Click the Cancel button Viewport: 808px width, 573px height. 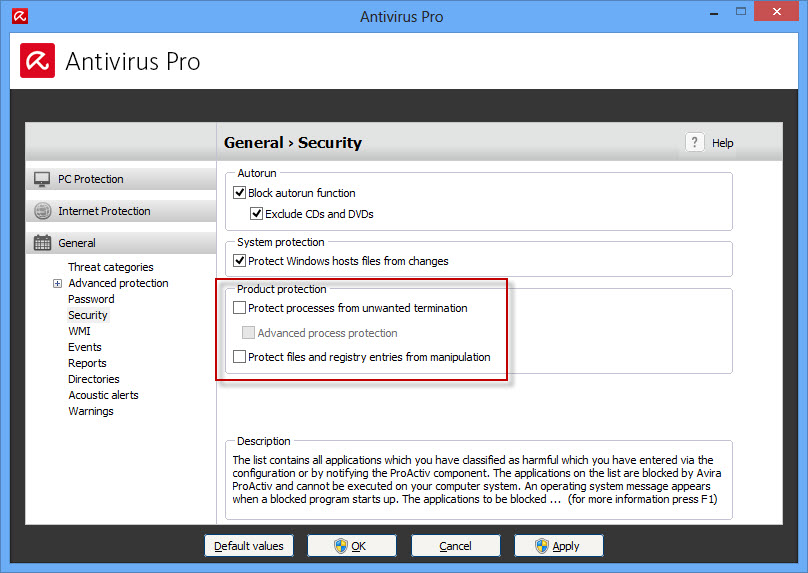[456, 546]
